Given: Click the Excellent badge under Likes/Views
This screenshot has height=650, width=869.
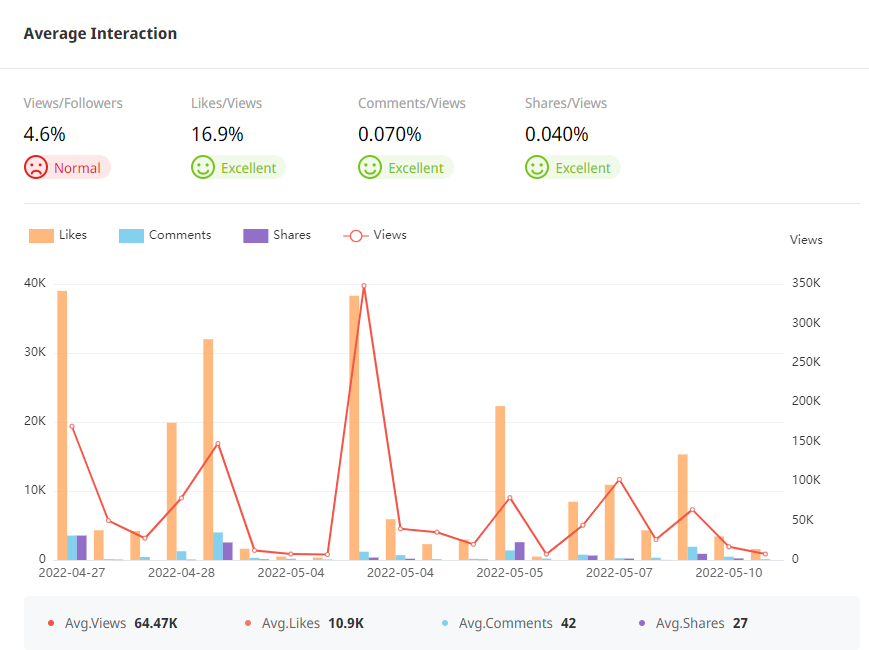Looking at the screenshot, I should 248,168.
